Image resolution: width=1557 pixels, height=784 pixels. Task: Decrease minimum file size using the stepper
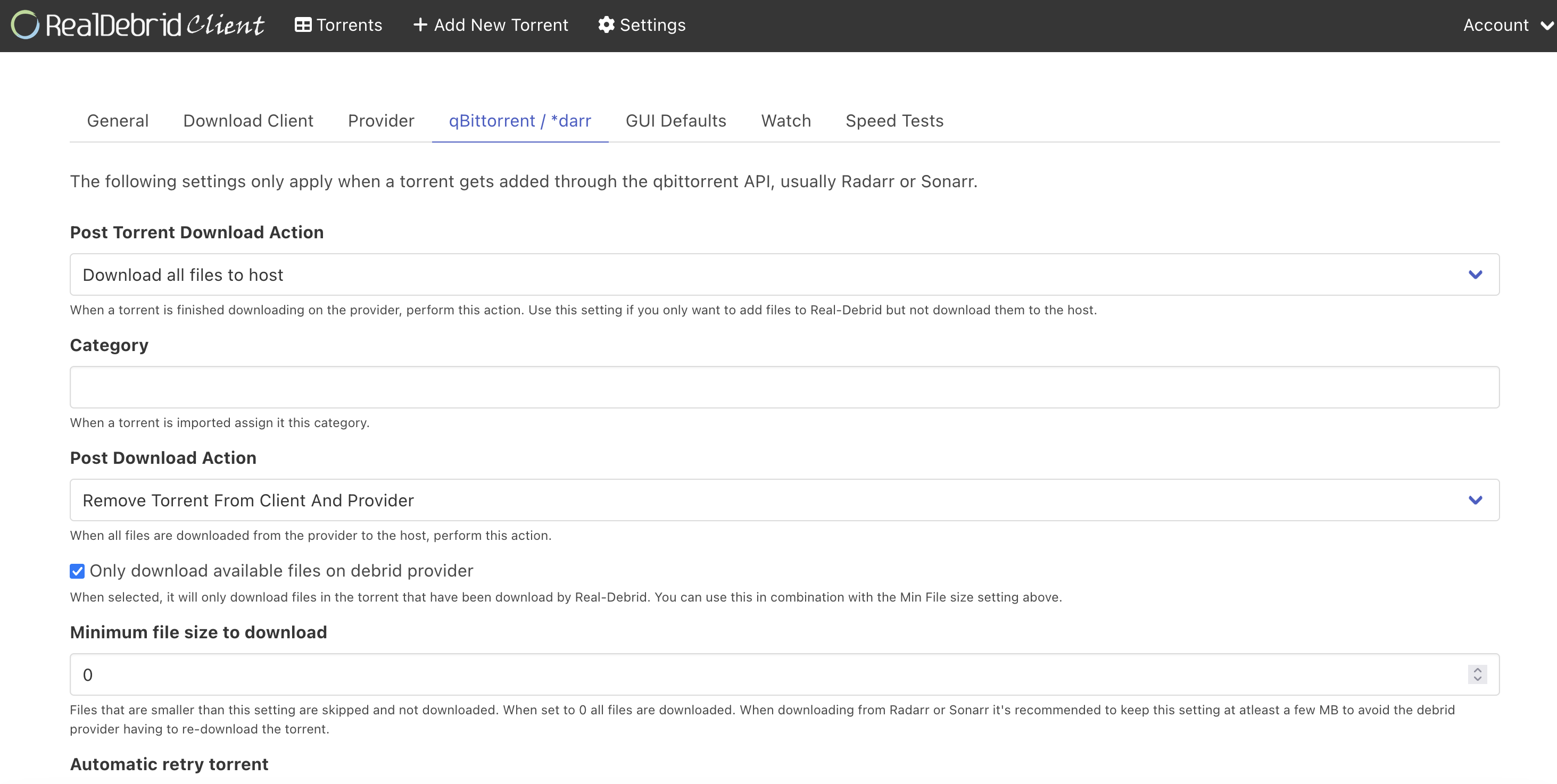pos(1477,679)
